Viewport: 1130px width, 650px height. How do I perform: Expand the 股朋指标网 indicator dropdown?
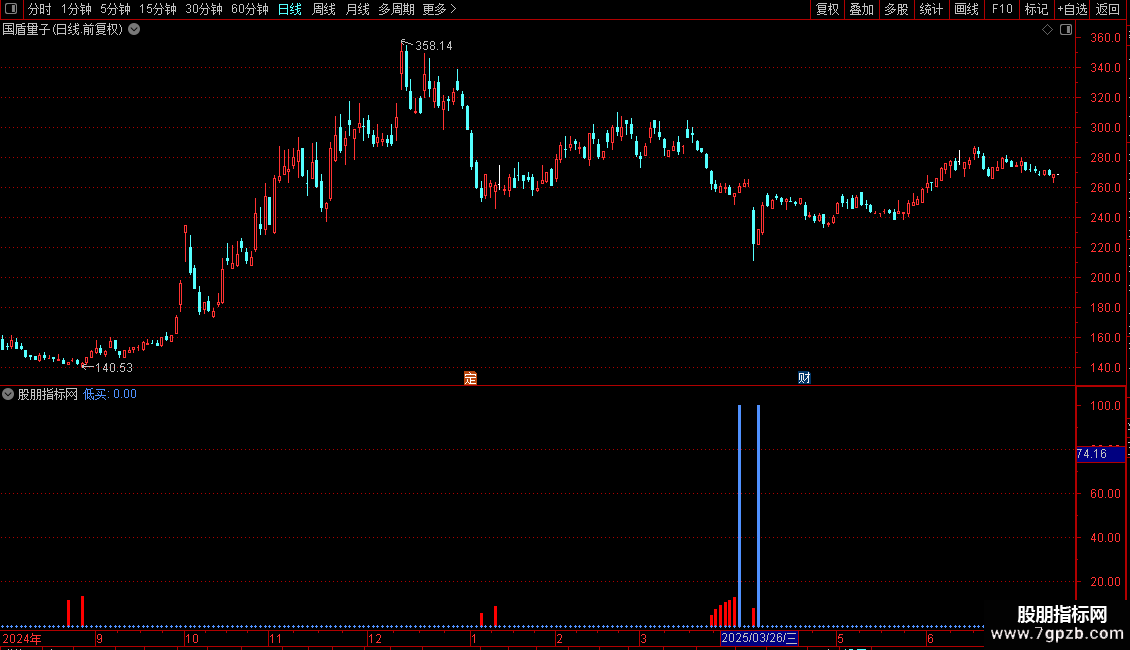[8, 394]
